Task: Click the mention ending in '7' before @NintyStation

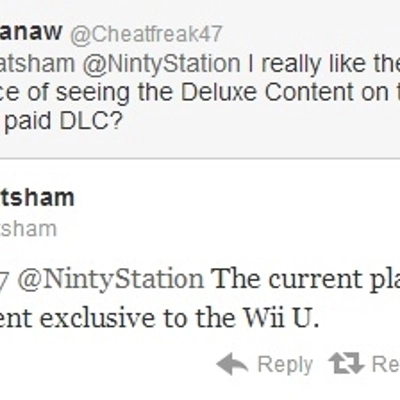Action: pos(5,279)
